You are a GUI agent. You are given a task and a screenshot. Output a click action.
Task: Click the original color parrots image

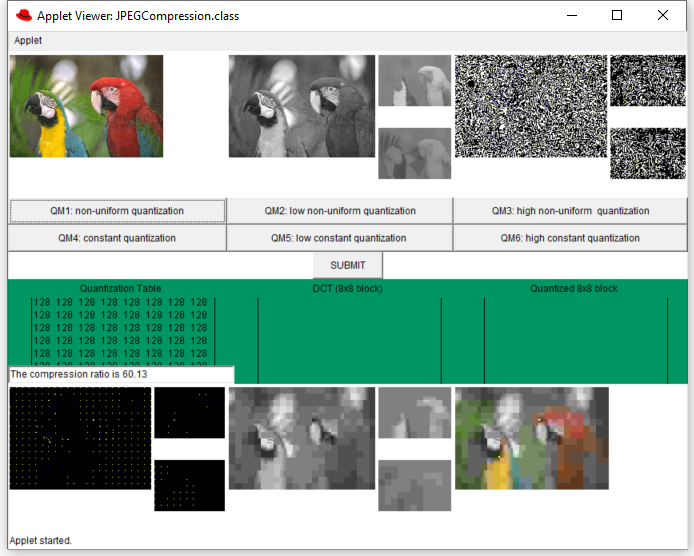(x=86, y=106)
